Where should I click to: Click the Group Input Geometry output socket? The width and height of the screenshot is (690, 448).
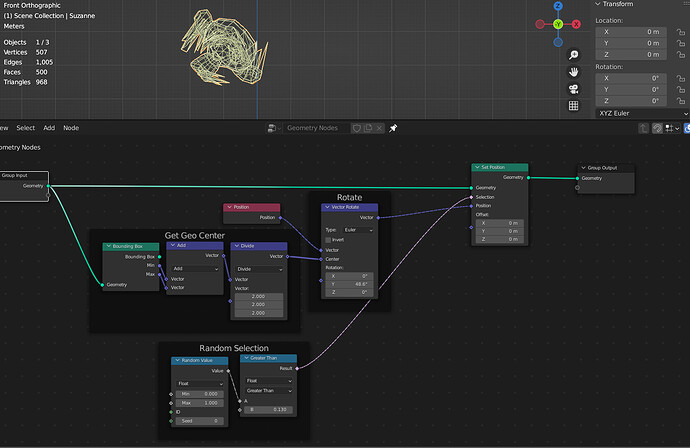[x=48, y=186]
